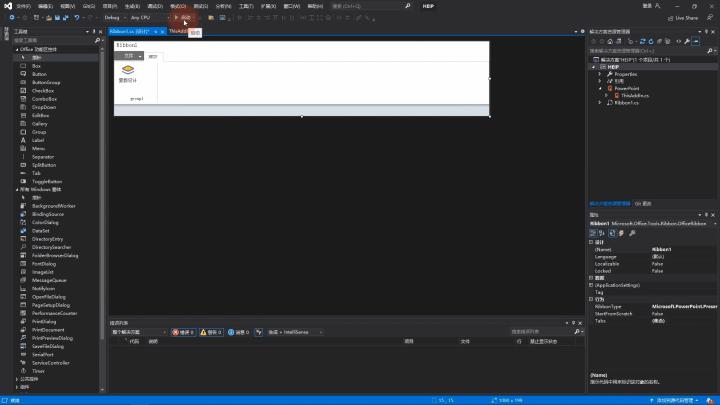Screen dimensions: 720x405
Task: Start debugging with the green Start button
Action: [x=183, y=17]
